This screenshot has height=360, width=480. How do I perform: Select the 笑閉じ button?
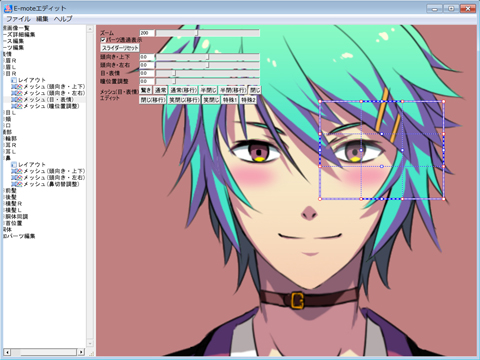pos(211,100)
